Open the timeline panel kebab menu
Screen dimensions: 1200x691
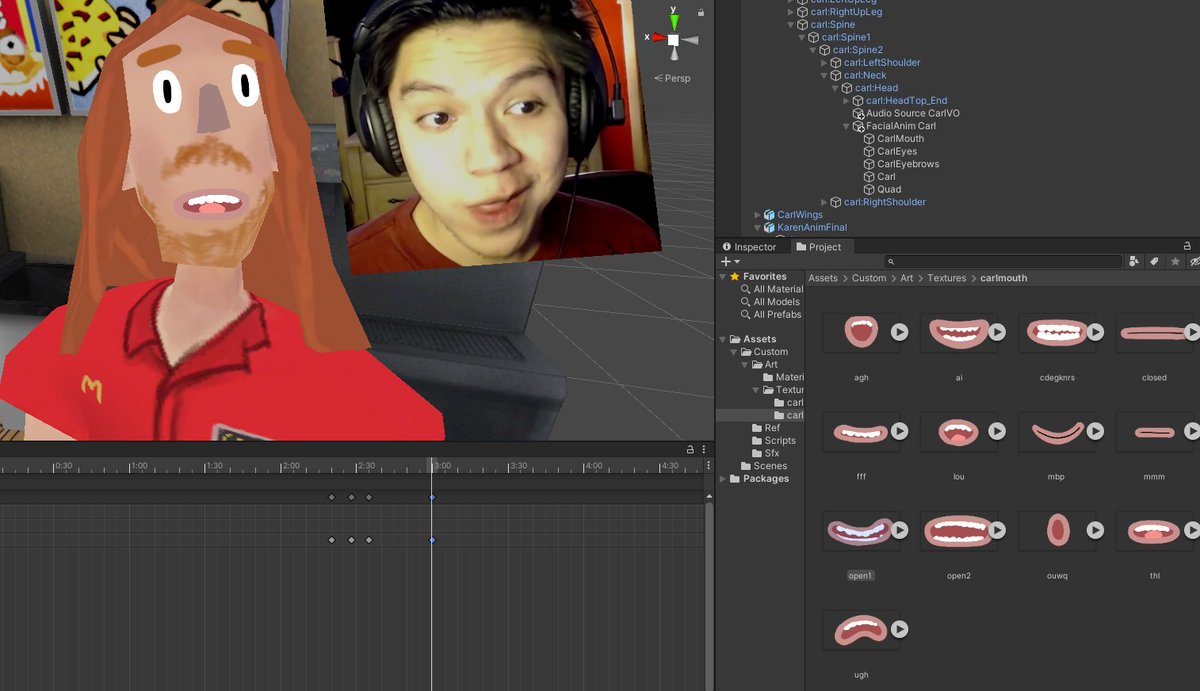pos(704,450)
